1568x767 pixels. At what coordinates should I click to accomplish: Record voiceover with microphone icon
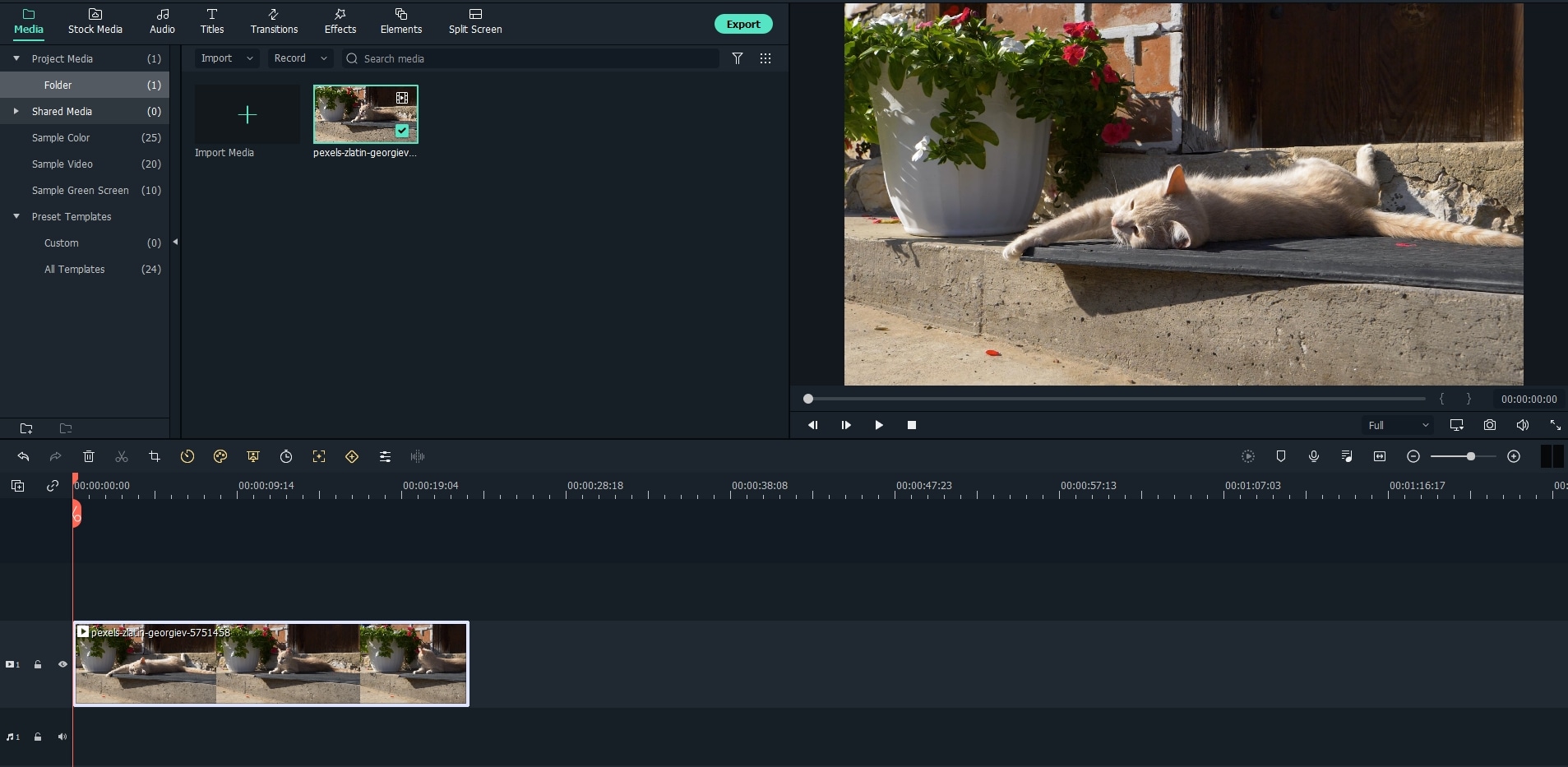coord(1314,456)
